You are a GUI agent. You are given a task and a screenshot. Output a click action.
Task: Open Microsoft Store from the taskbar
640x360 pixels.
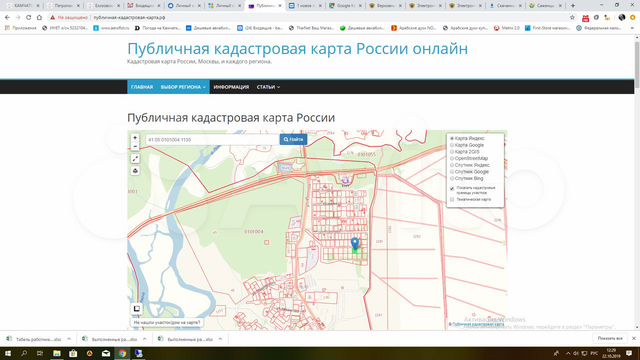[x=73, y=353]
